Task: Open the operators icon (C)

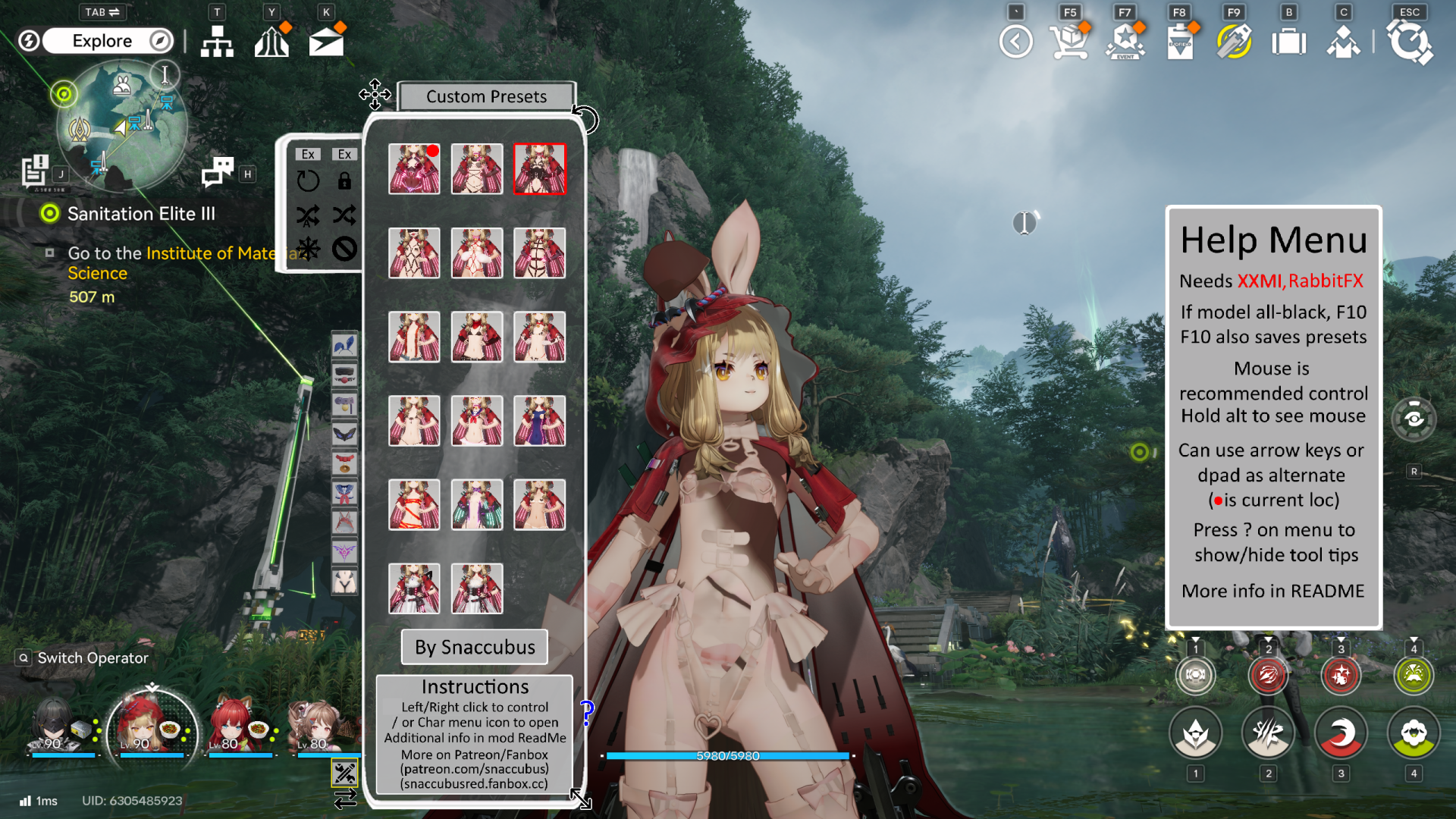Action: (1343, 42)
